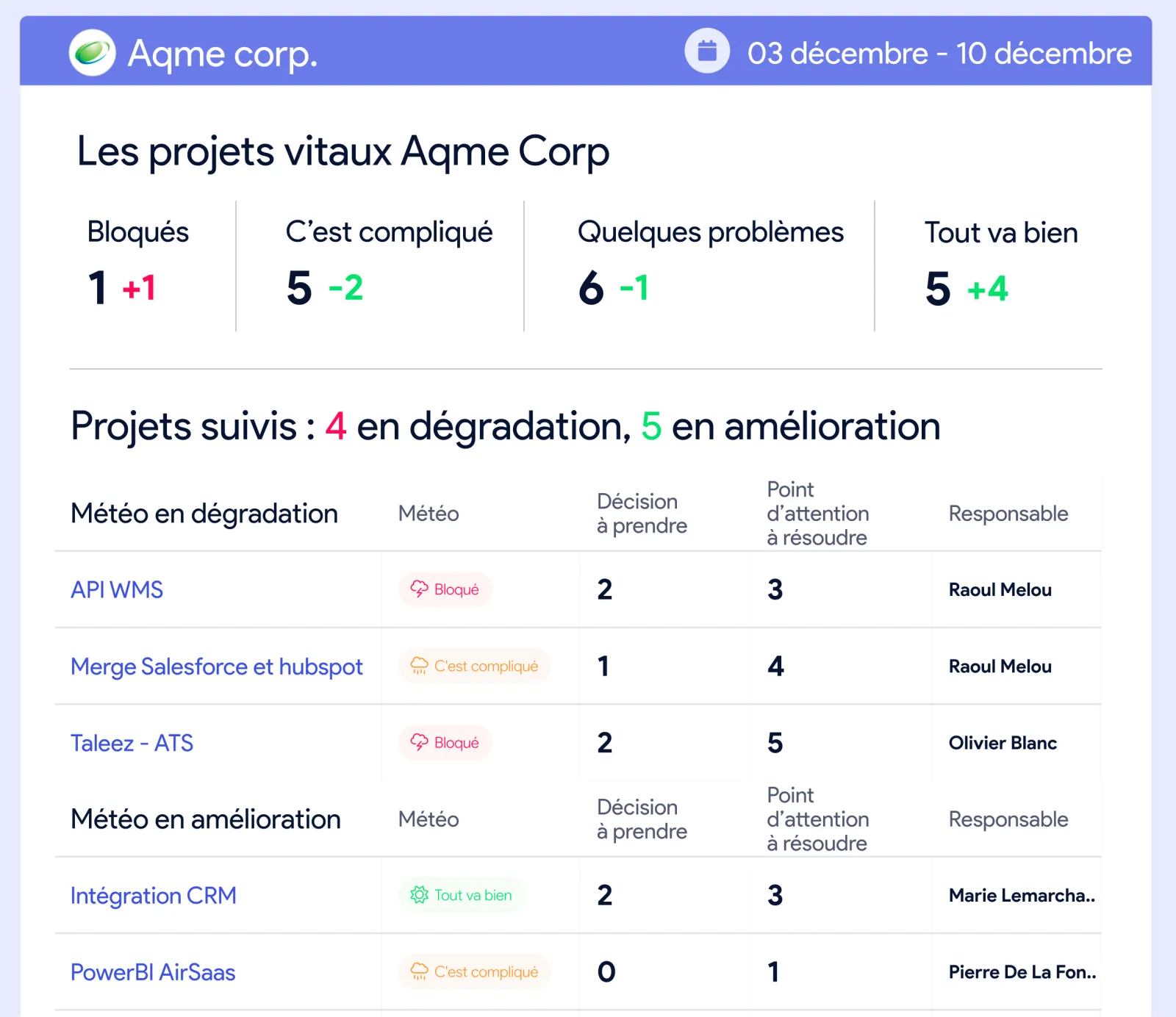
Task: Open the Taleez - ATS project link
Action: click(132, 743)
